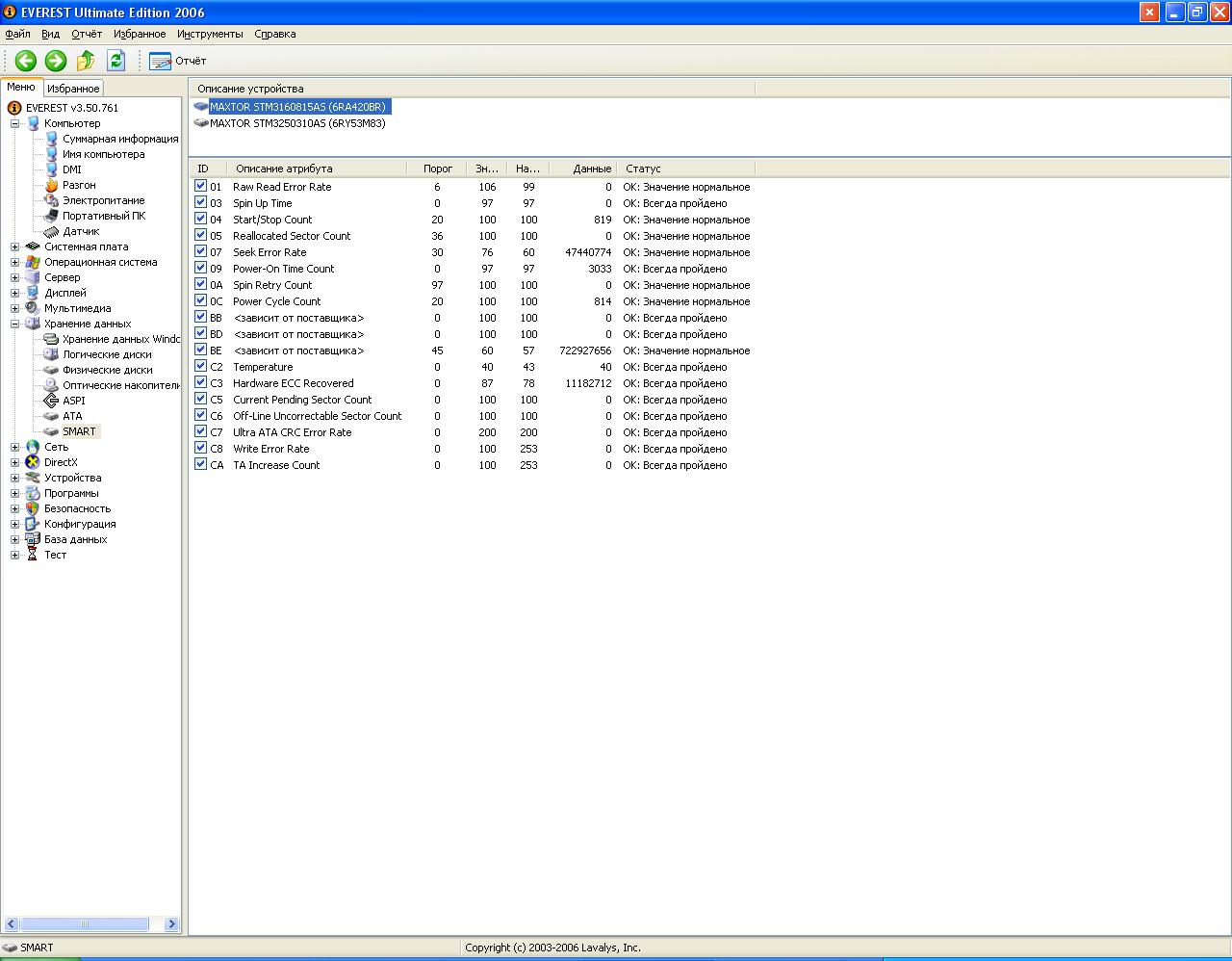Viewport: 1232px width, 961px height.
Task: Click the DirectX icon in tree
Action: pos(33,462)
